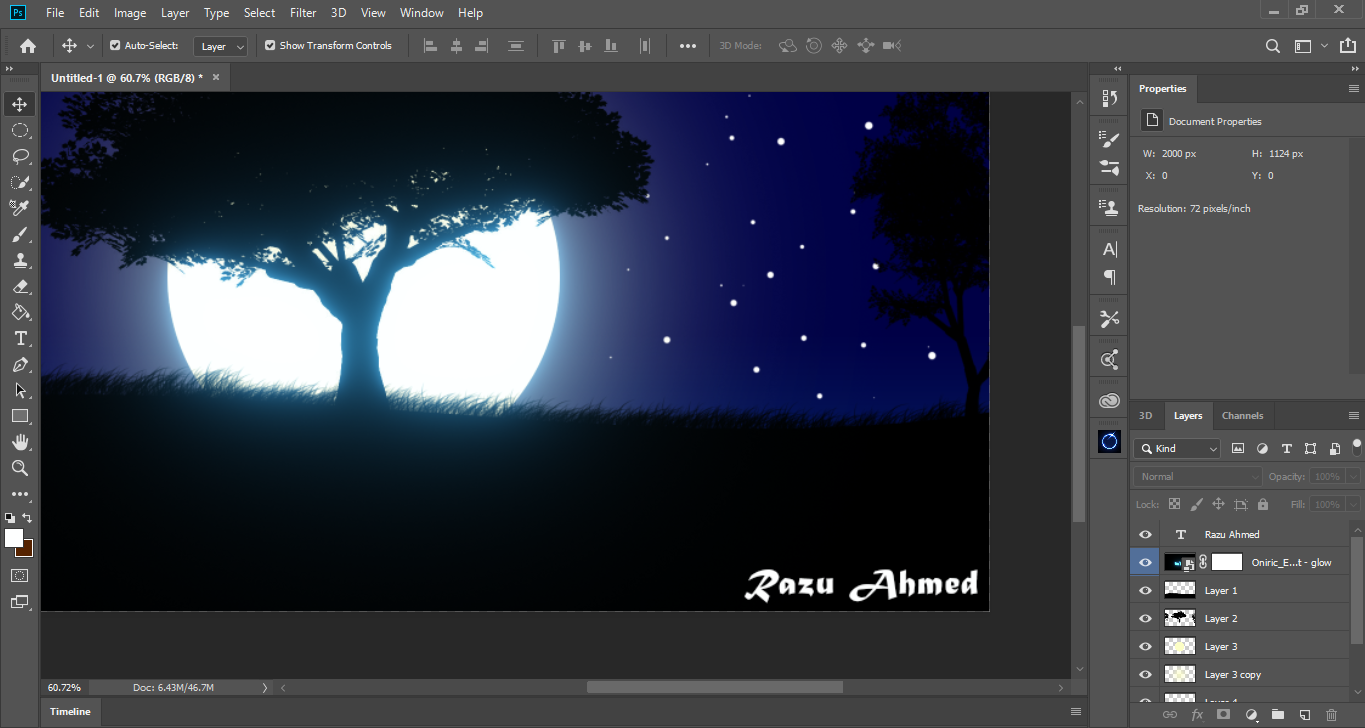Add a layer style with fx icon
The width and height of the screenshot is (1365, 728).
point(1197,715)
